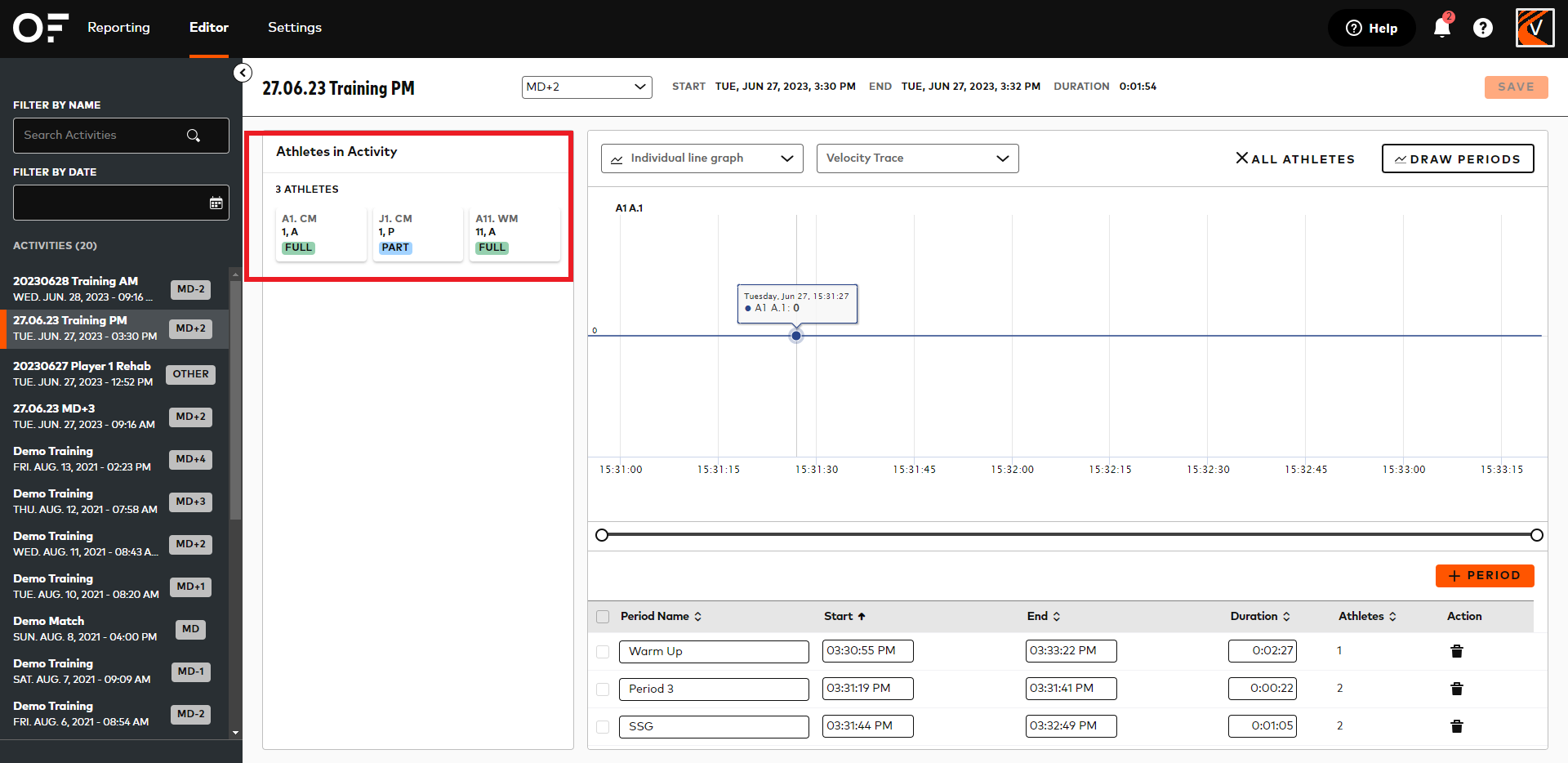Select the athlete card J1. CM

417,233
